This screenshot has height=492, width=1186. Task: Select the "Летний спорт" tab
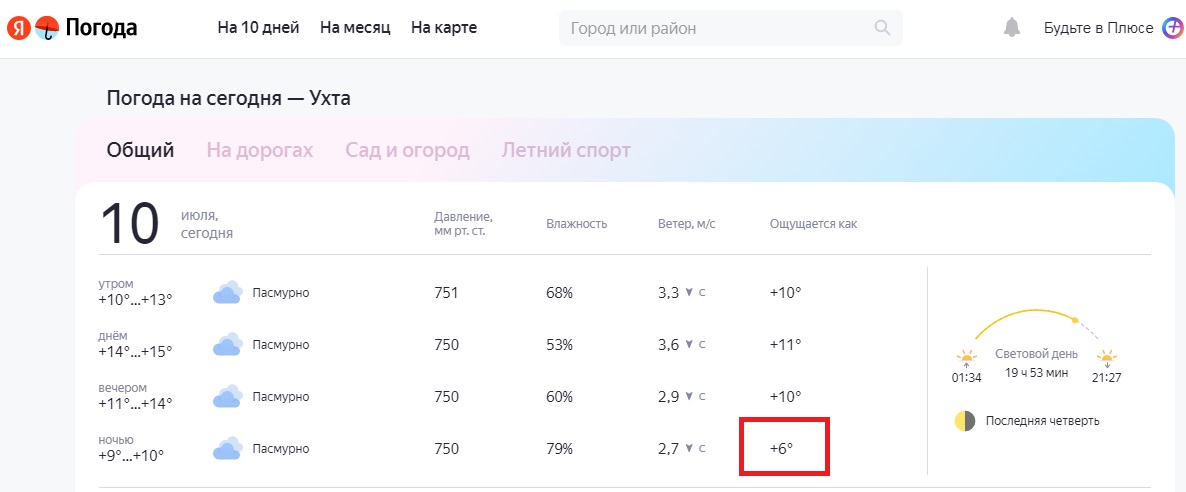pos(566,150)
